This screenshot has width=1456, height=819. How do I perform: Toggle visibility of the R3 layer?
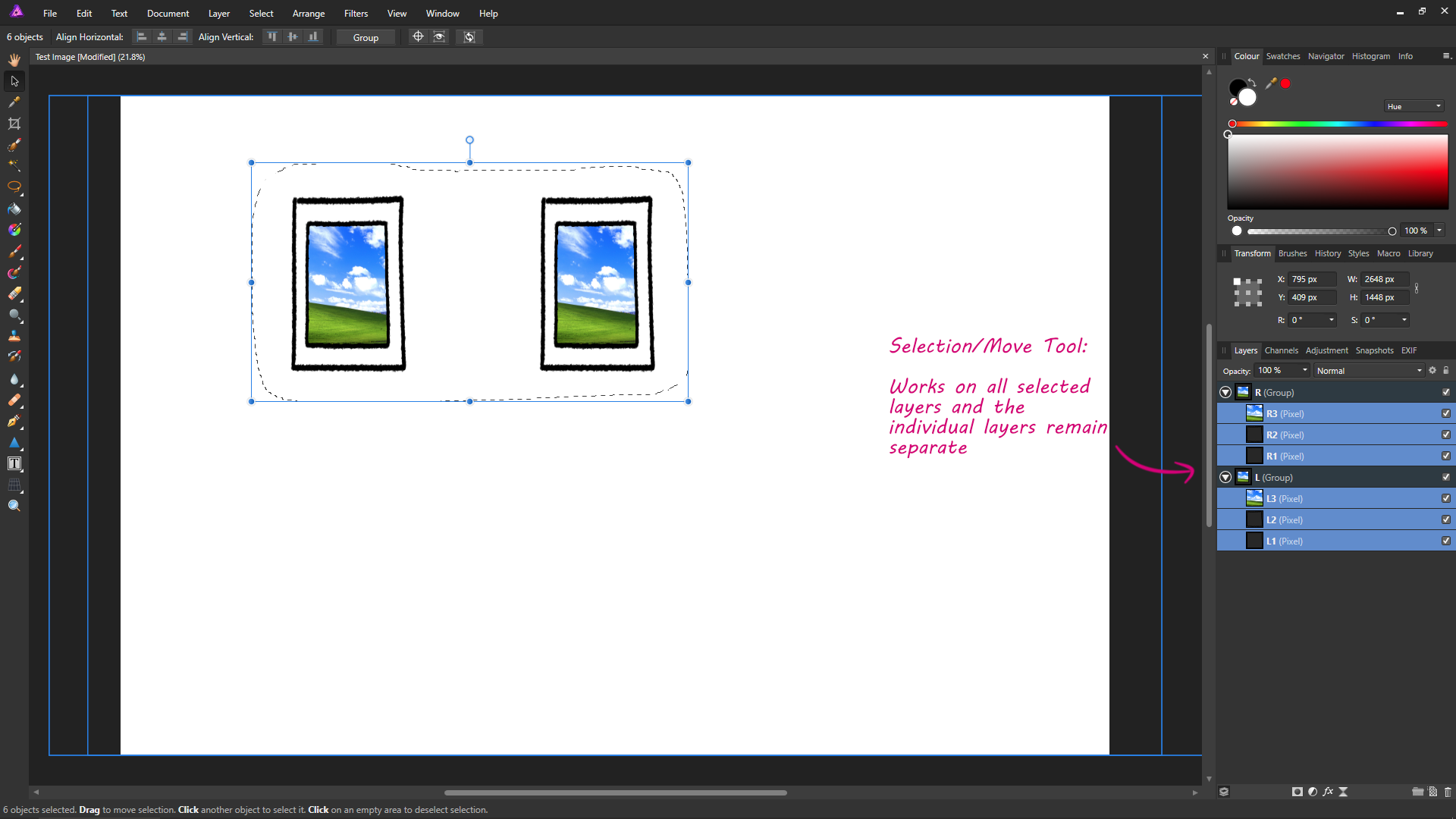point(1446,413)
